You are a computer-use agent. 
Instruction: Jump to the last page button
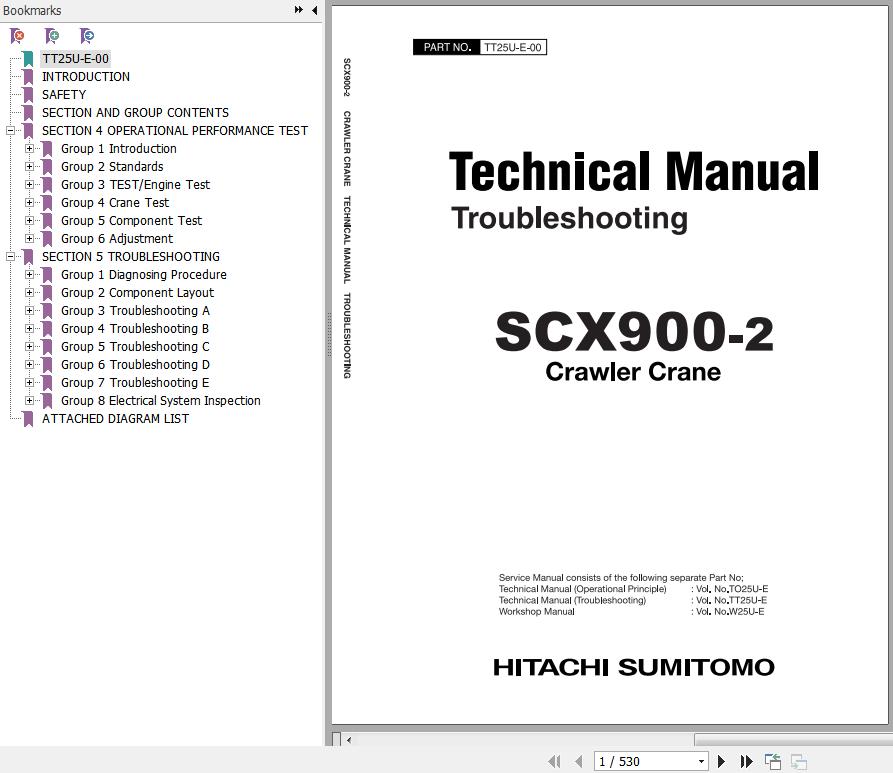[746, 761]
